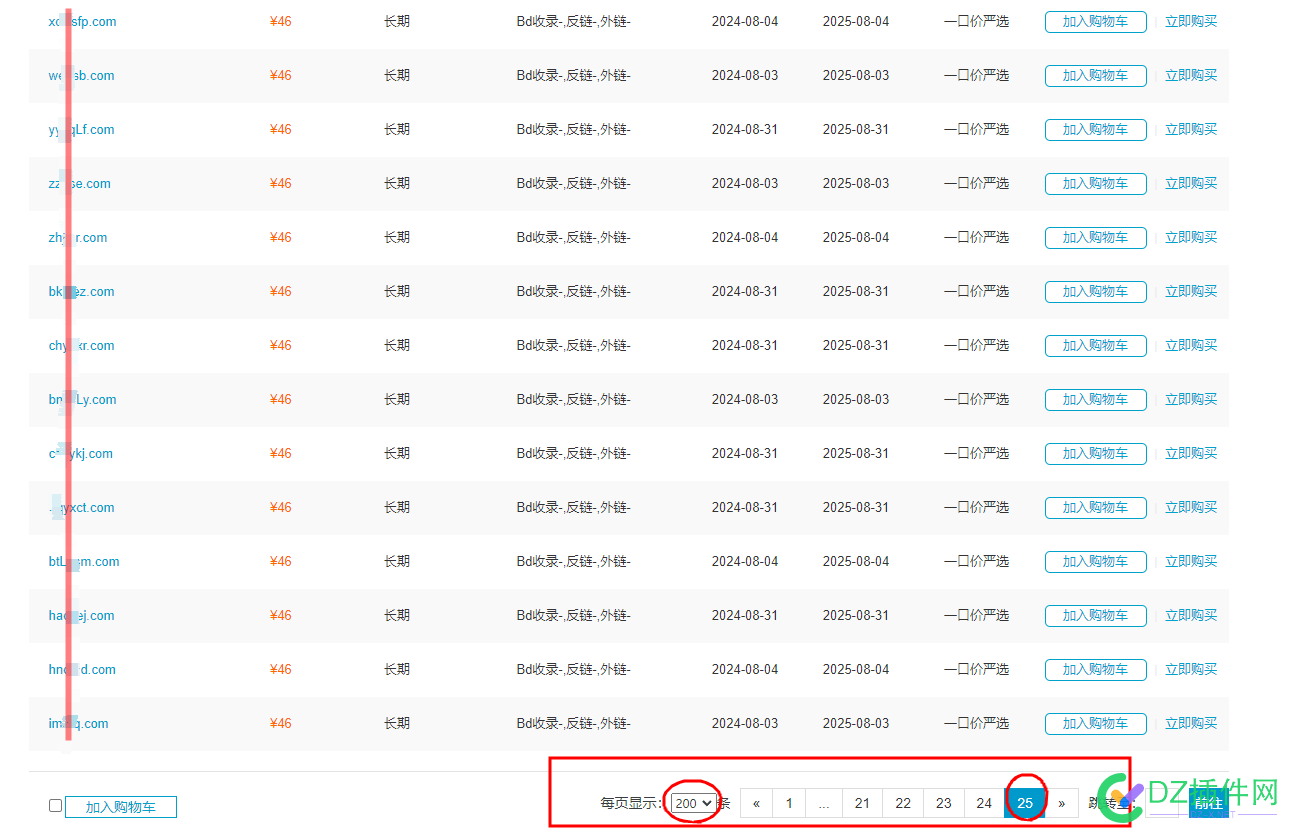Click 立即购买 for the ykj.com row
1297x838 pixels.
point(1191,453)
